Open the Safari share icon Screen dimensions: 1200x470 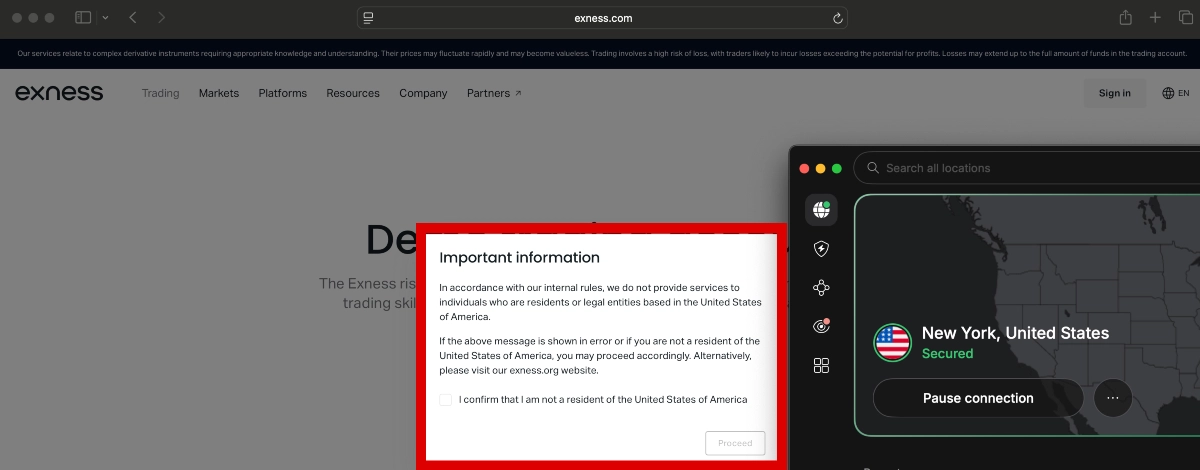point(1125,18)
